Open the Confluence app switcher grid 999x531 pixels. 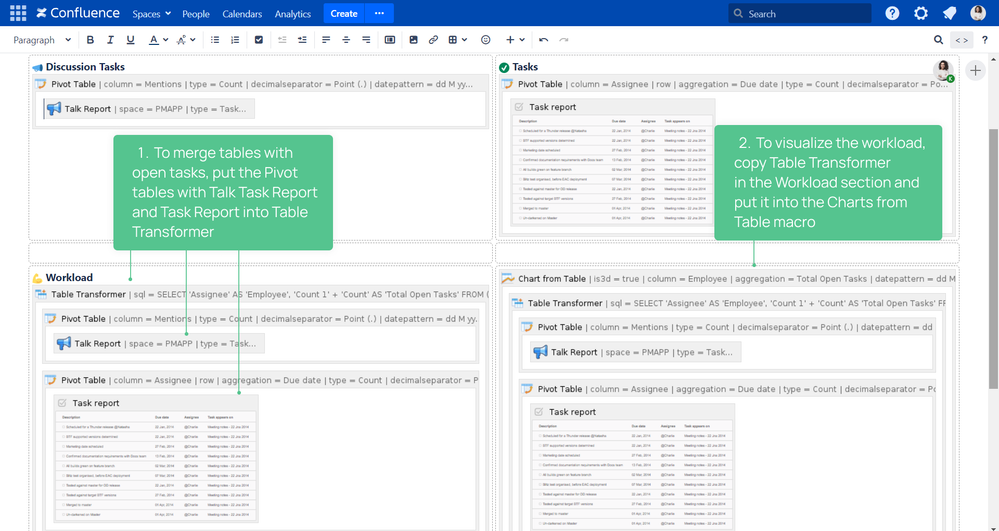point(17,14)
